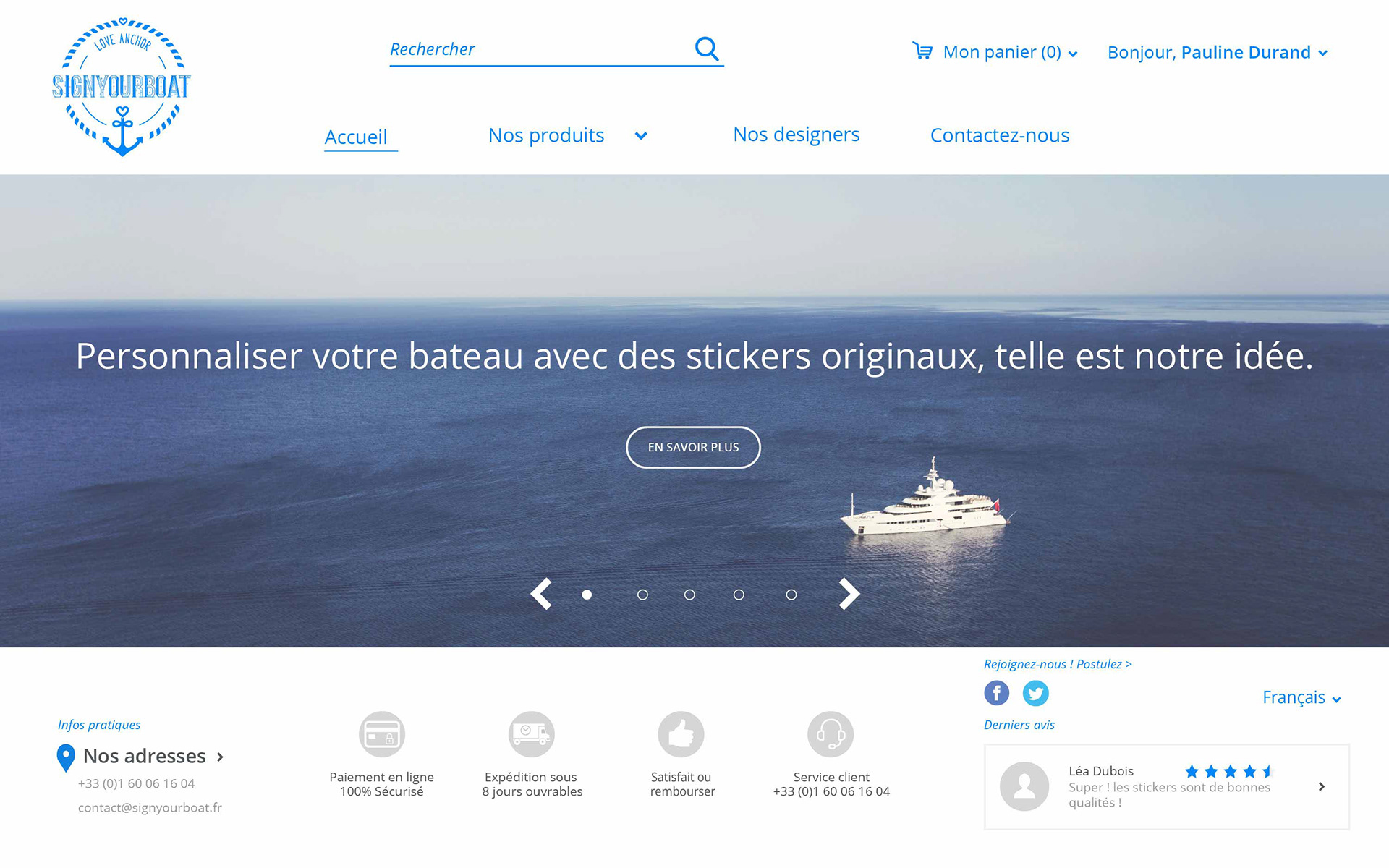The width and height of the screenshot is (1389, 868).
Task: Click the delivery truck shipping icon
Action: tap(531, 734)
